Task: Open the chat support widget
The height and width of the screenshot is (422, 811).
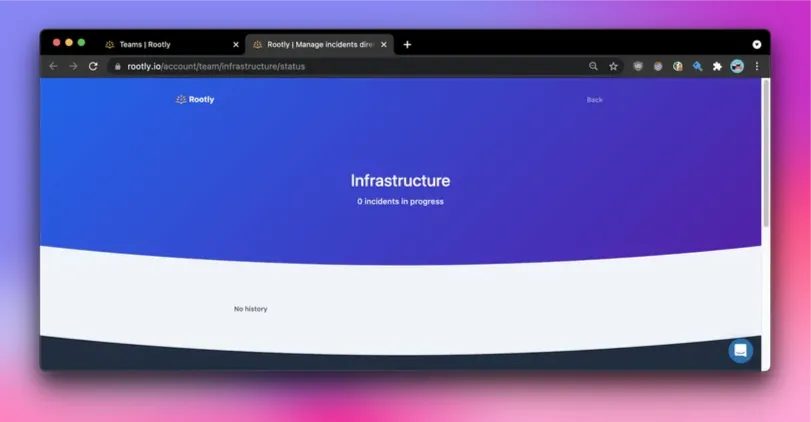Action: 741,351
